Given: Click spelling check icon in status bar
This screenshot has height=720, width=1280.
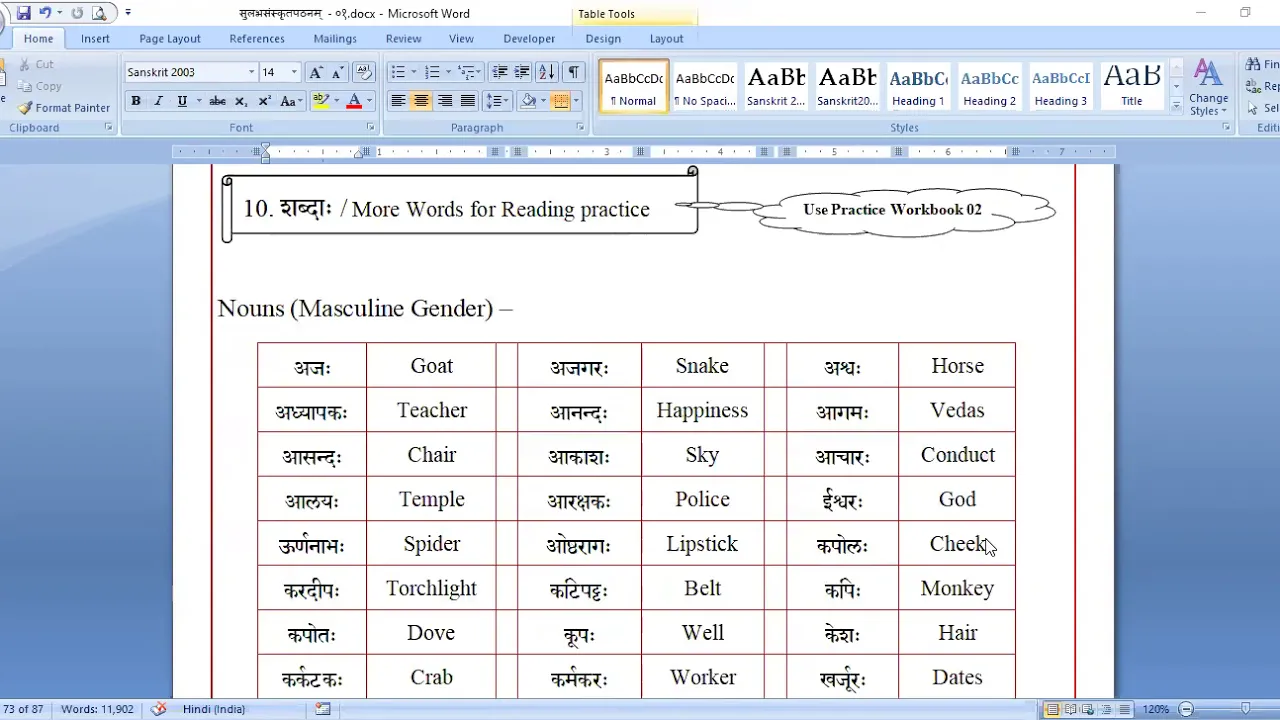Looking at the screenshot, I should click(159, 709).
